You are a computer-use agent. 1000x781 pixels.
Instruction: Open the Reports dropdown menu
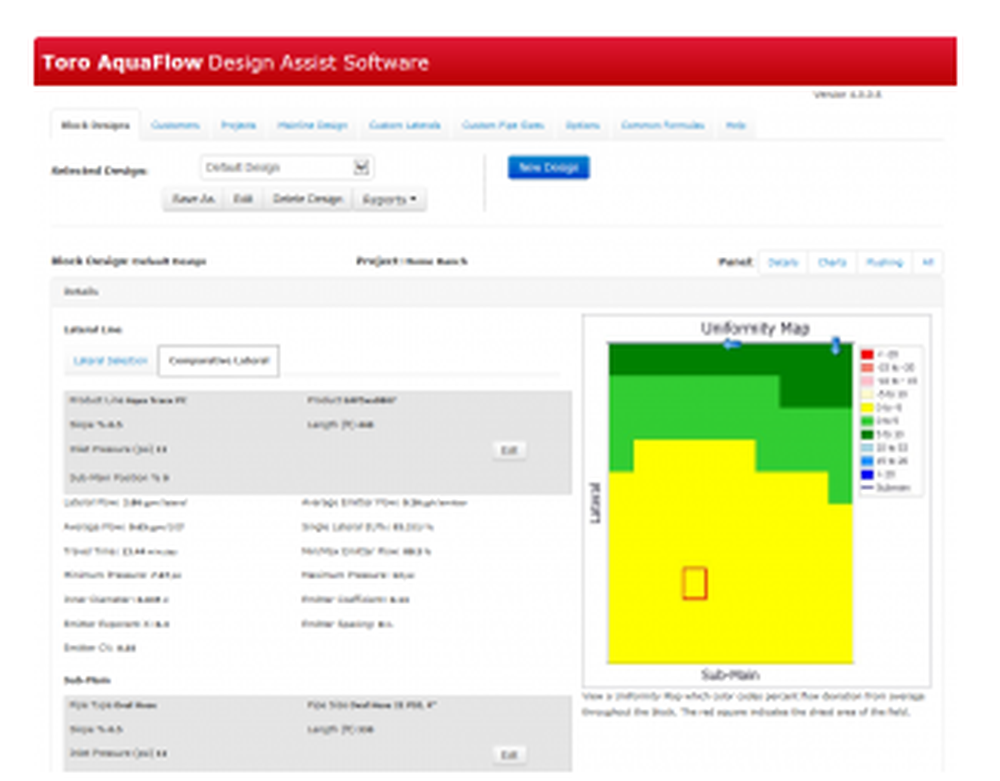click(x=389, y=200)
